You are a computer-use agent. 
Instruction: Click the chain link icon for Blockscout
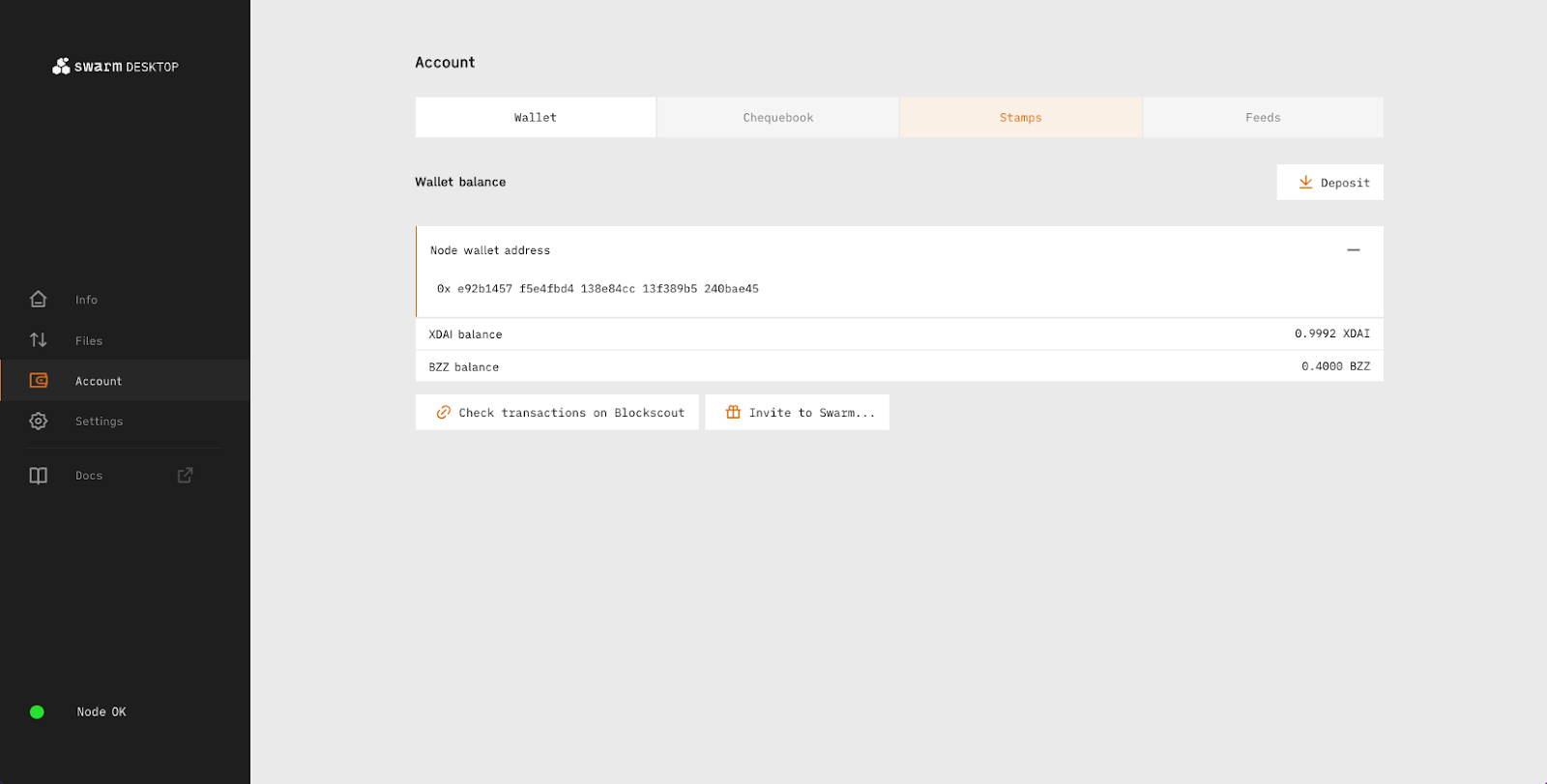[443, 413]
